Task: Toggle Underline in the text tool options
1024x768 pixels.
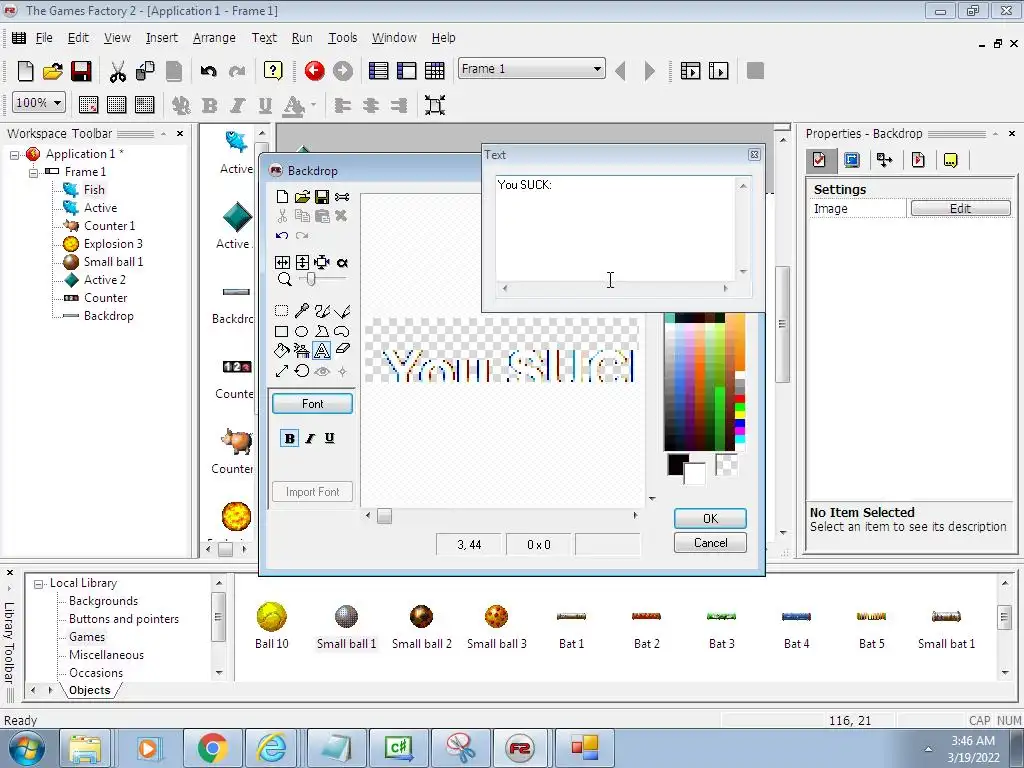Action: click(x=330, y=438)
